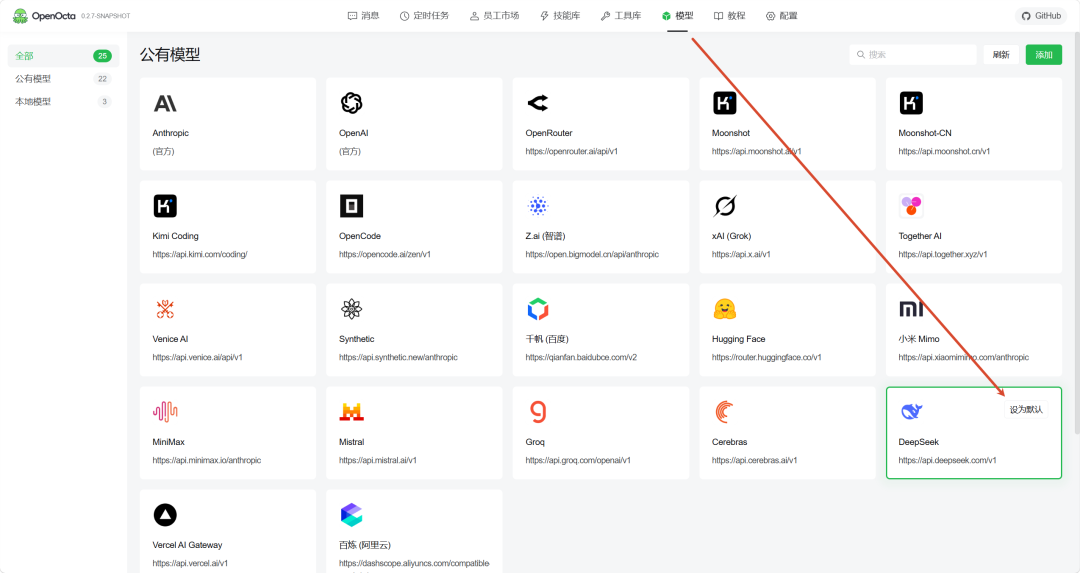This screenshot has height=573, width=1080.
Task: Select the Together AI colorful icon
Action: tap(911, 206)
